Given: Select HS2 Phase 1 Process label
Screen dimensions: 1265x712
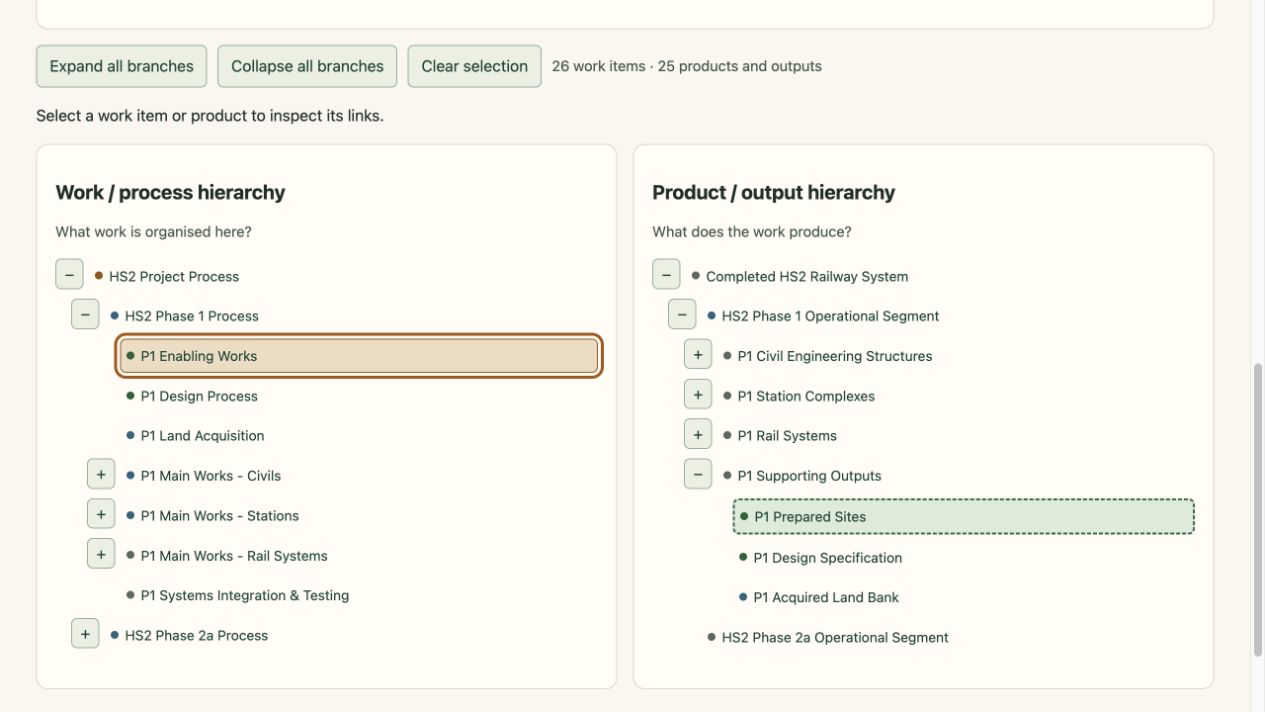Looking at the screenshot, I should click(x=192, y=316).
